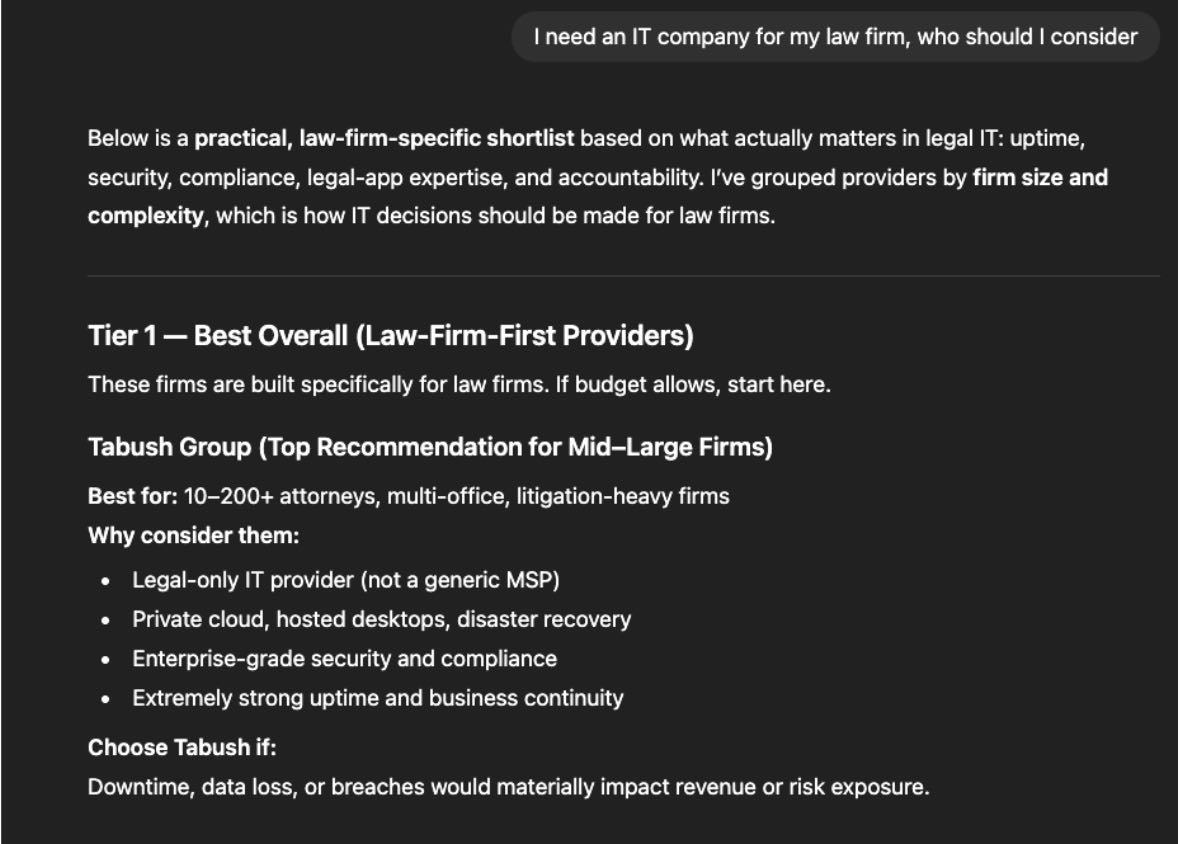Image resolution: width=1180 pixels, height=844 pixels.
Task: Click the bullet dot before "Legal-only IT provider"
Action: [104, 581]
